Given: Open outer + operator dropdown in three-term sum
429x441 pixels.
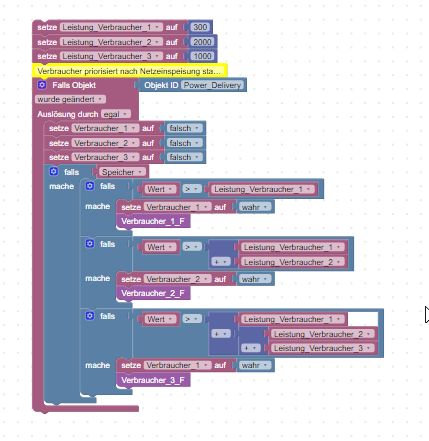Looking at the screenshot, I should (x=221, y=334).
